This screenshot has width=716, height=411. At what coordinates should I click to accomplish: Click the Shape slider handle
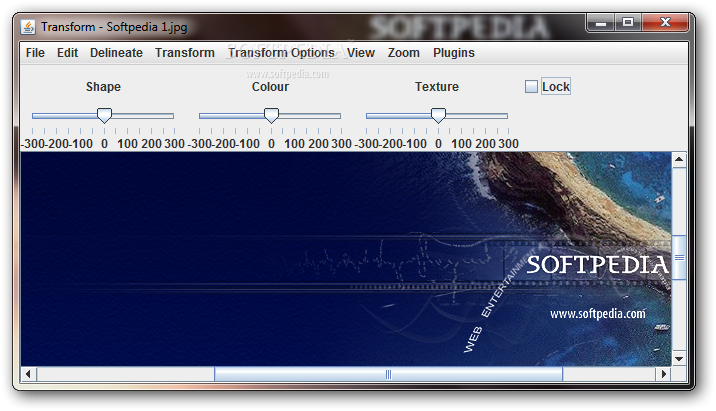point(105,116)
